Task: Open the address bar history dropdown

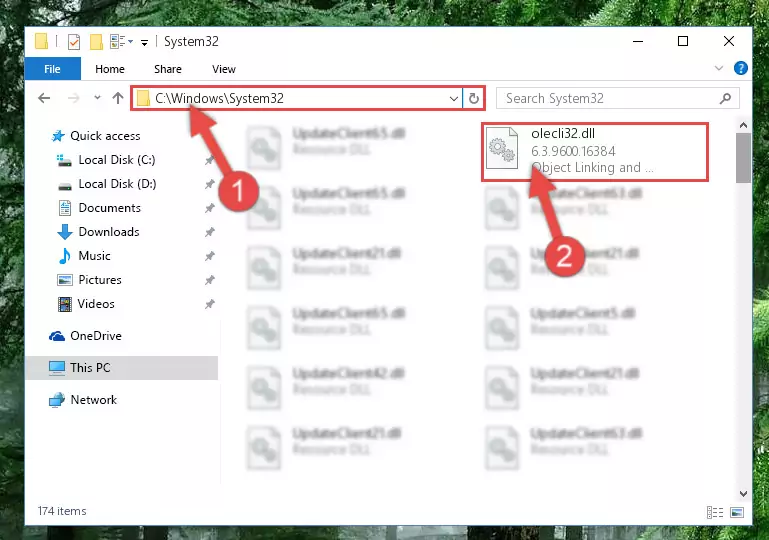Action: click(454, 99)
